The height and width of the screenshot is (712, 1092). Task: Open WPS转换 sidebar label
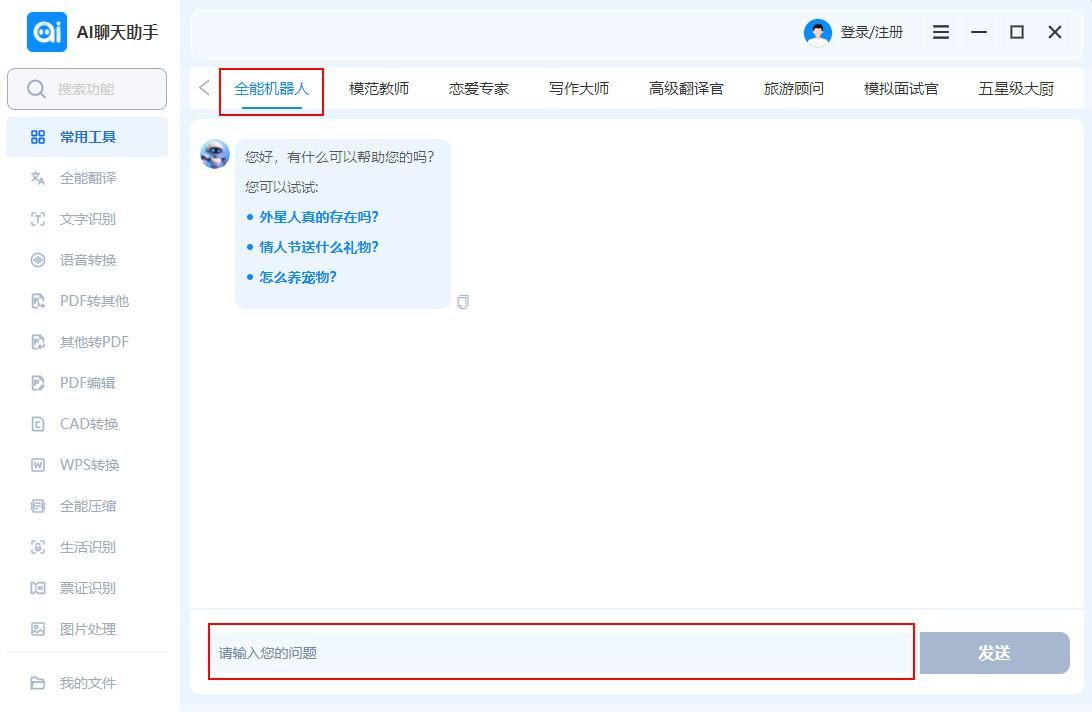tap(90, 465)
